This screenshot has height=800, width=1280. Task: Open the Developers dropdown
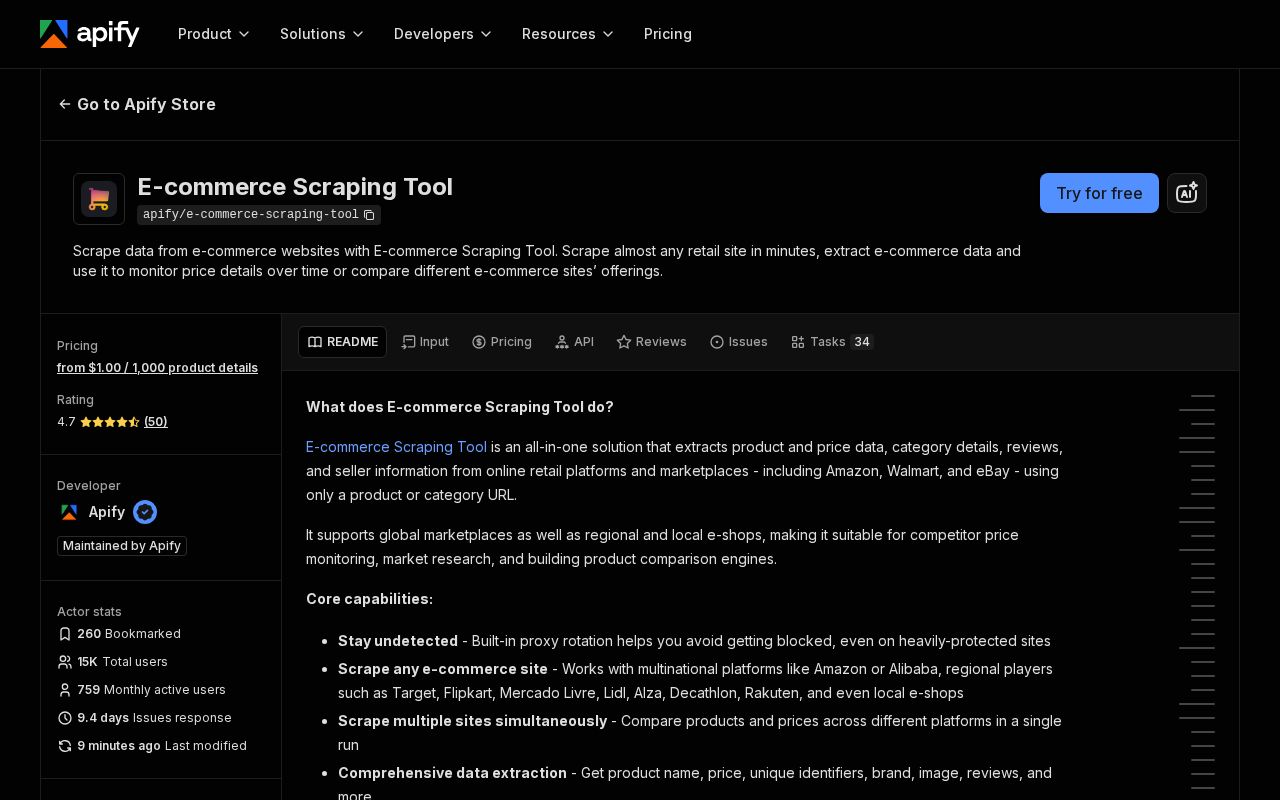click(443, 34)
